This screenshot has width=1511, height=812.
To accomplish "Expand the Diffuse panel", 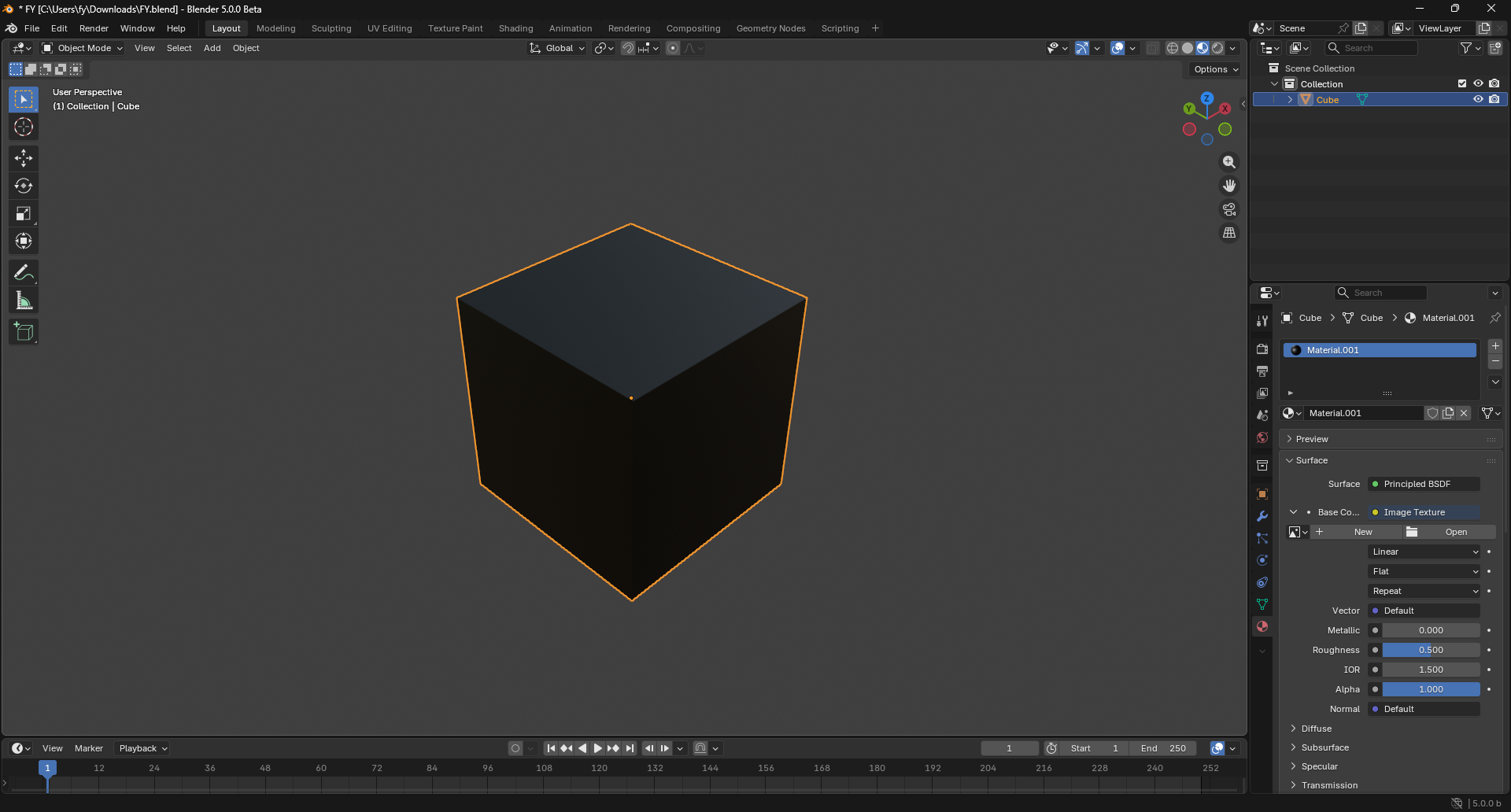I will (1316, 729).
